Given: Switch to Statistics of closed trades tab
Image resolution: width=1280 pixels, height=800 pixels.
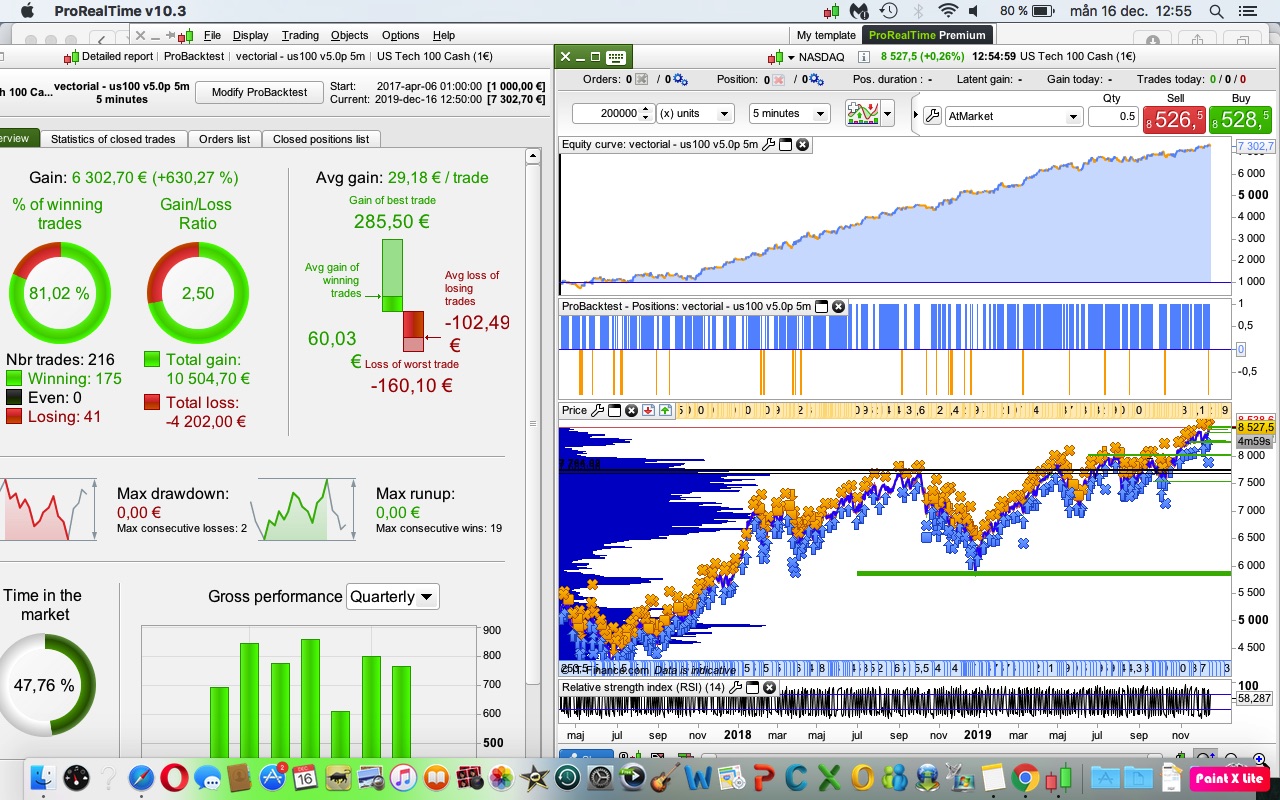Looking at the screenshot, I should click(x=113, y=139).
